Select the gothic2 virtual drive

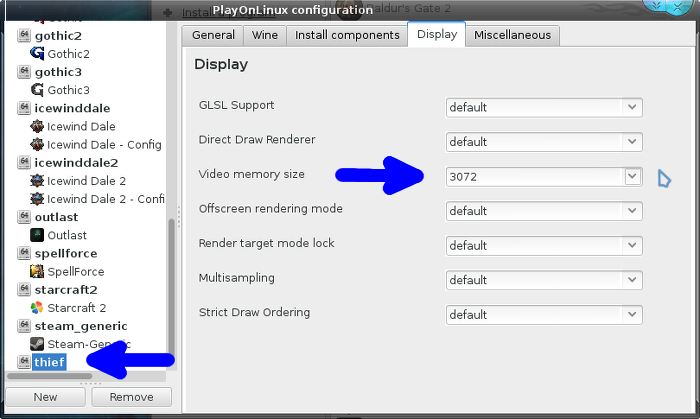58,35
